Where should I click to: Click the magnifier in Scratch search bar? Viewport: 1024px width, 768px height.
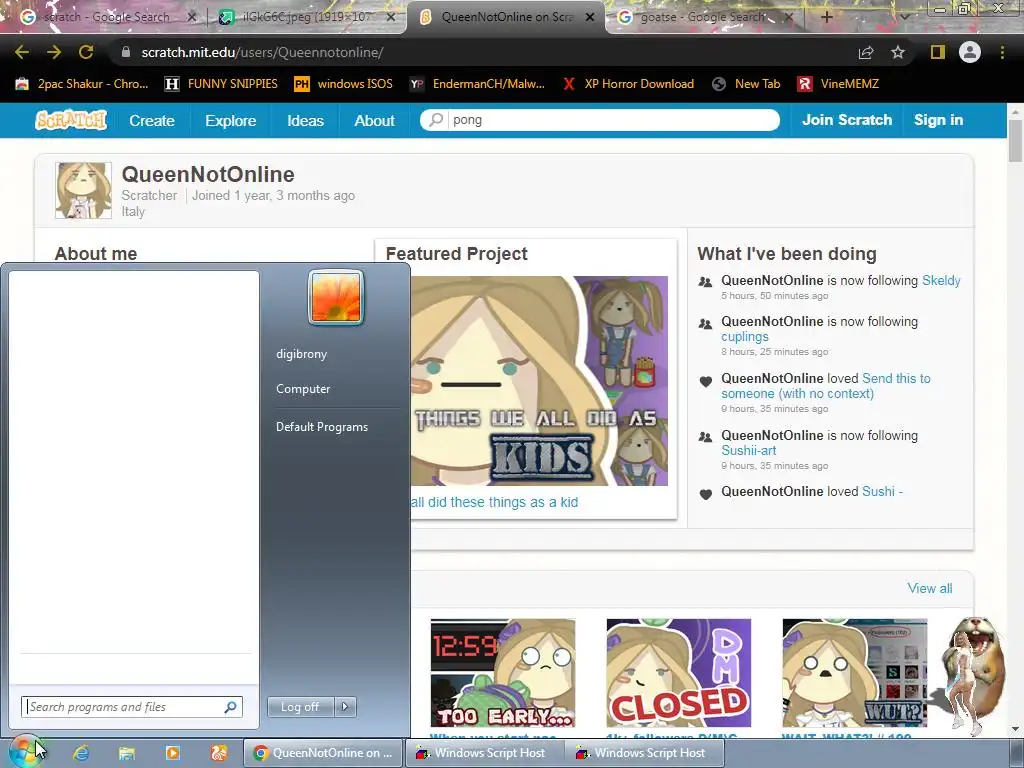(436, 120)
